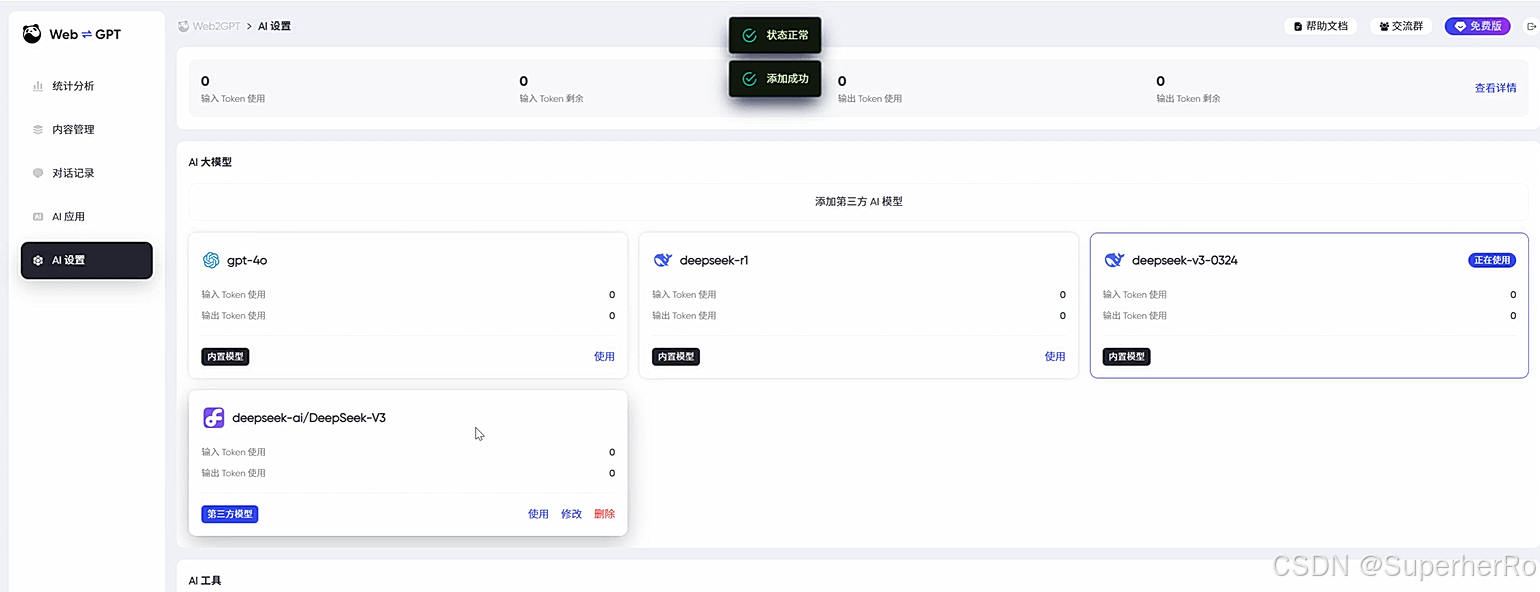Screen dimensions: 1540x592
Task: Click the 对话记录 chat bubble icon
Action: (x=38, y=173)
